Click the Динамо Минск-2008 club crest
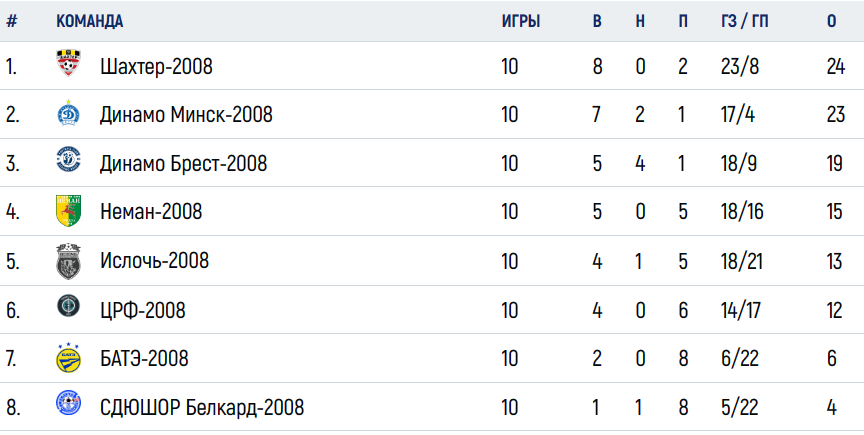This screenshot has width=864, height=435. (x=69, y=114)
